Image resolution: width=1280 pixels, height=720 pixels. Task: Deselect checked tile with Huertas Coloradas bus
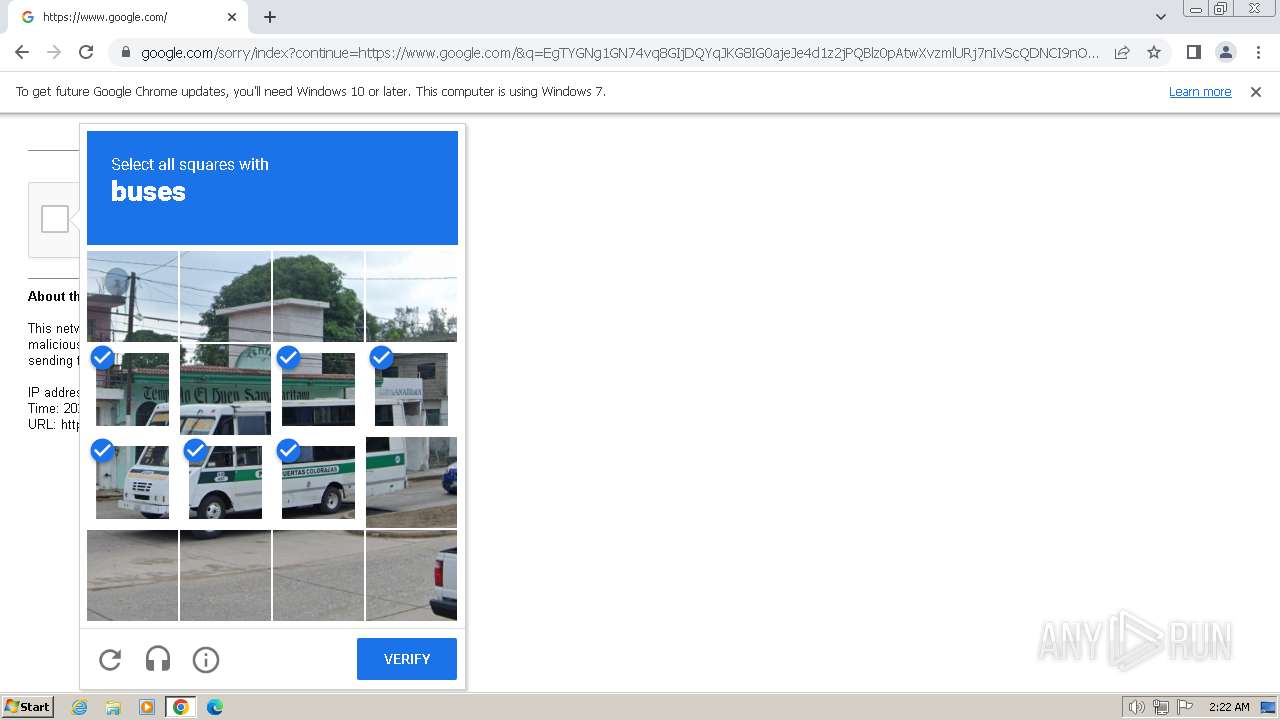pos(318,482)
